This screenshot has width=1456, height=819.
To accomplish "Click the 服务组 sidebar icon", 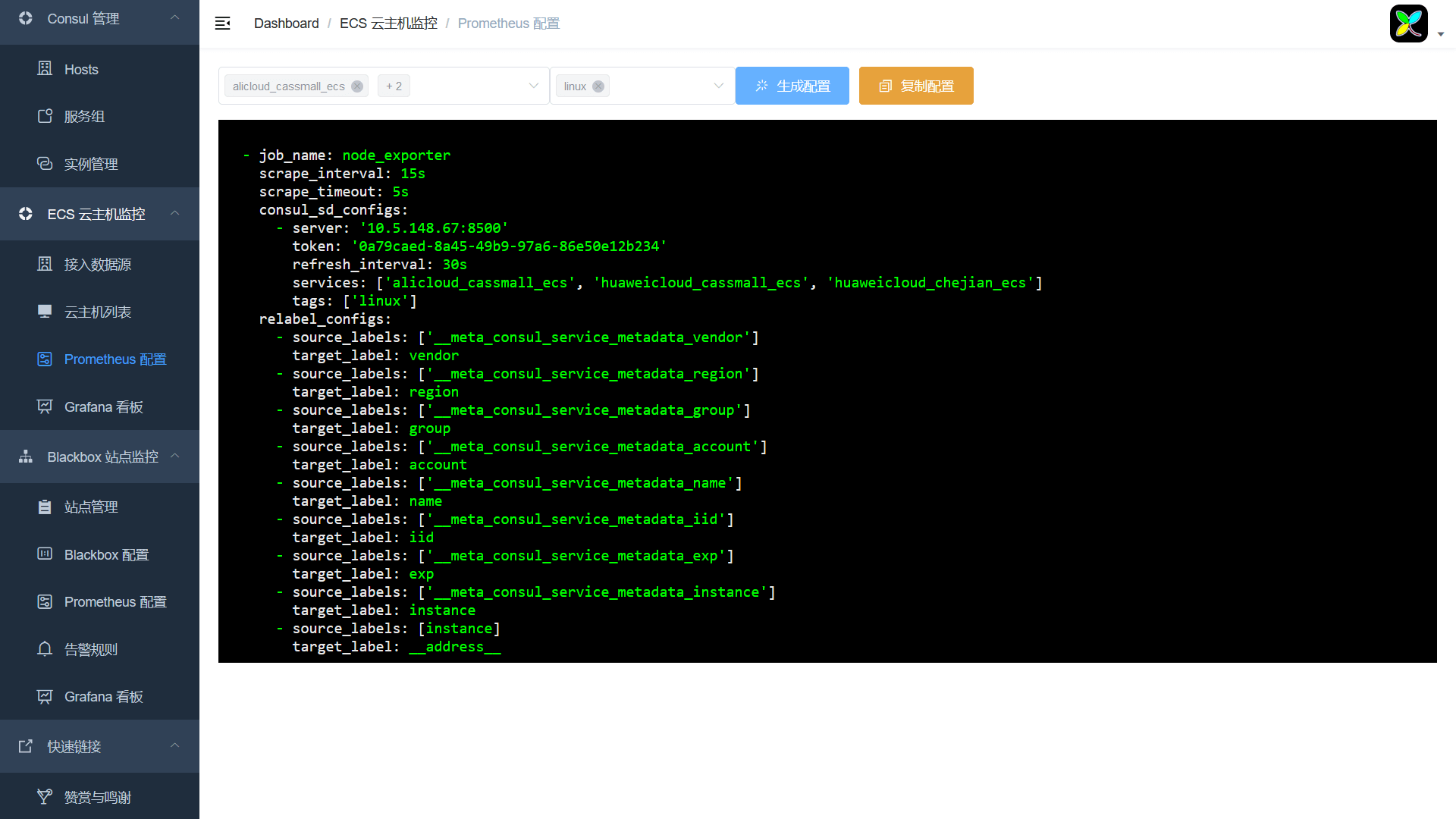I will click(45, 116).
